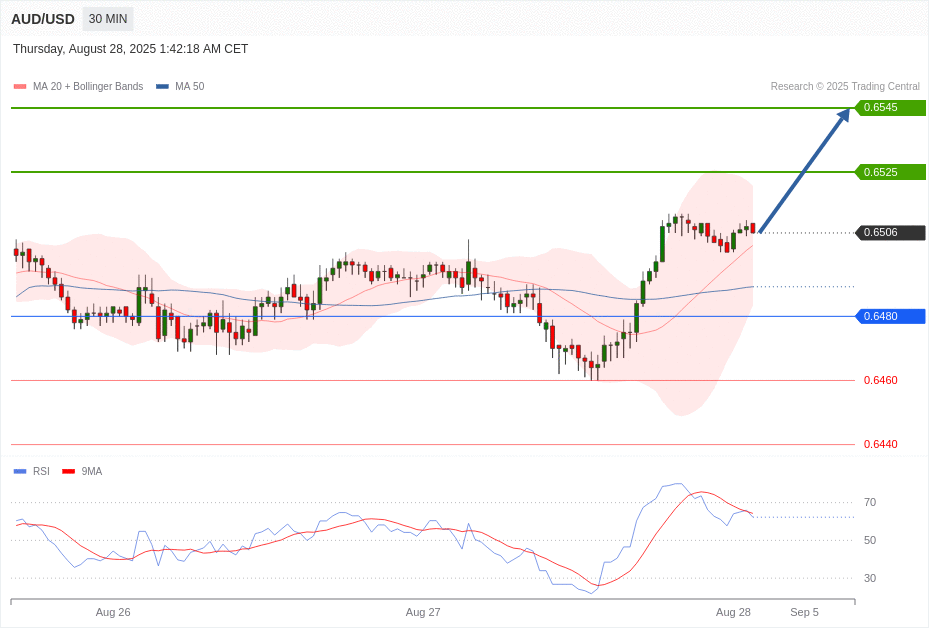
Task: Click the RSI legend label
Action: [41, 471]
